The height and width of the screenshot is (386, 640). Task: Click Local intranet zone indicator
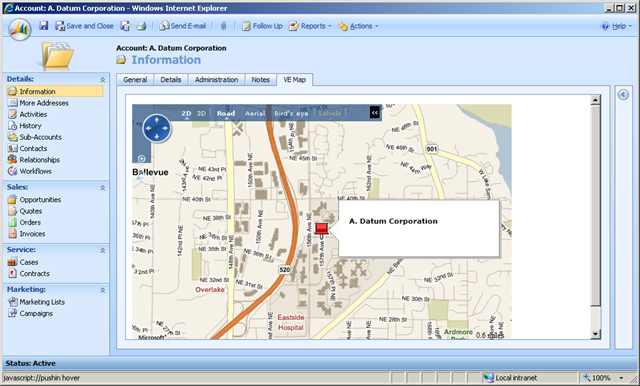[510, 378]
